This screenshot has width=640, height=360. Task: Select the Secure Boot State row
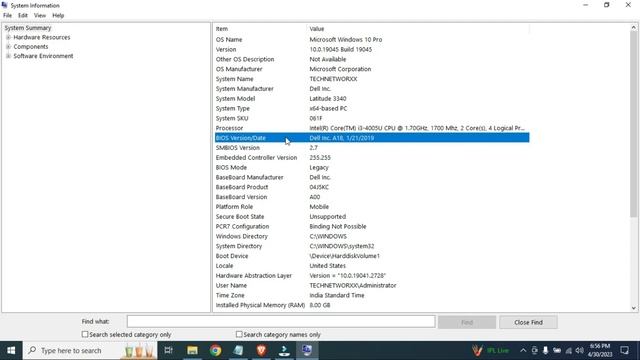tap(372, 216)
